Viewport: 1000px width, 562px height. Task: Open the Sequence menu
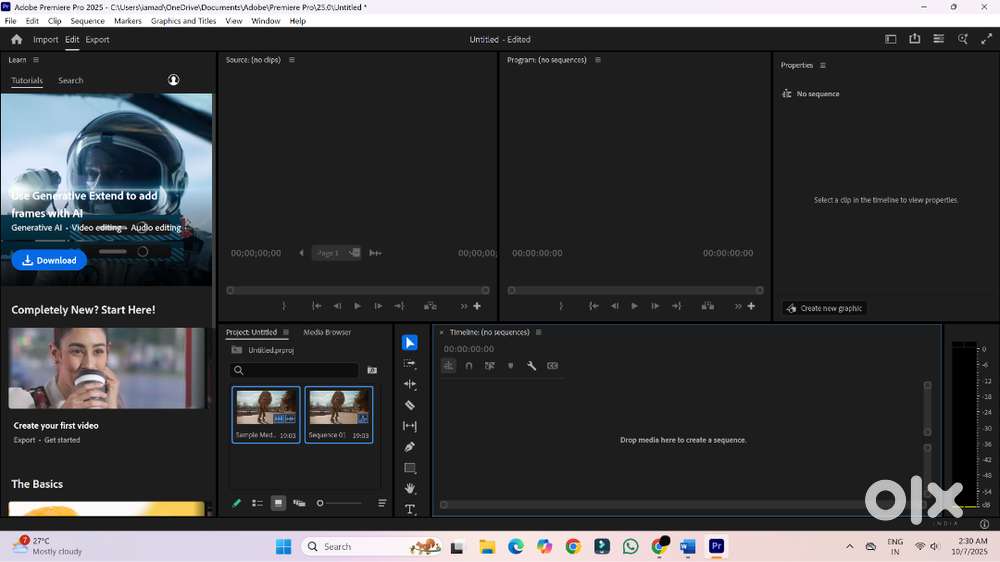87,20
